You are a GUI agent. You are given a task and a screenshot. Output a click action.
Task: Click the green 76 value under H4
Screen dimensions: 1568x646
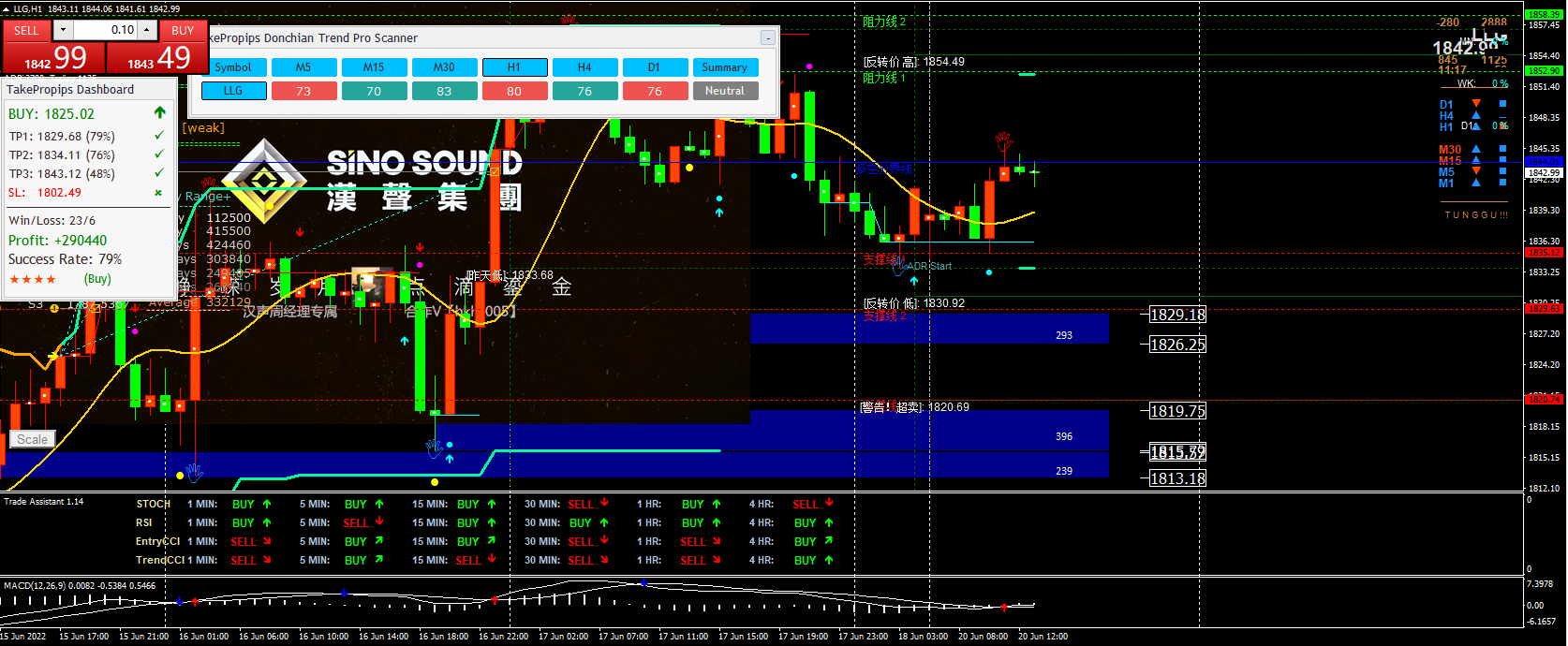click(x=584, y=91)
